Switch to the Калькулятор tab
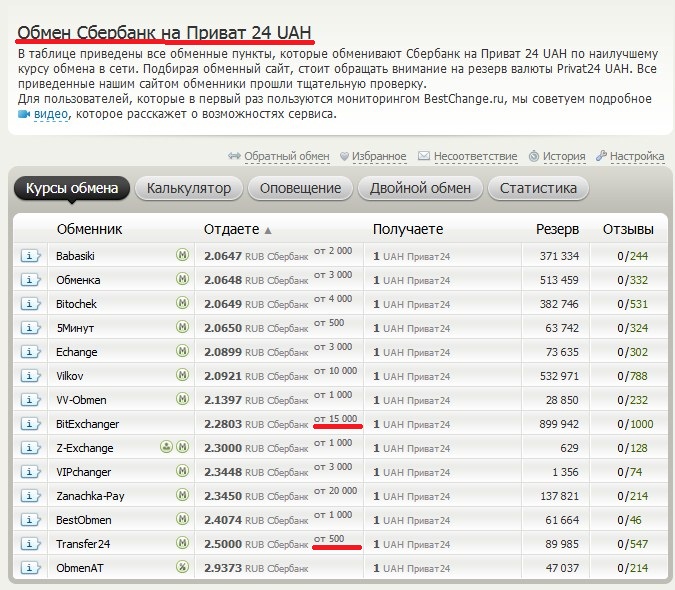 pyautogui.click(x=189, y=188)
